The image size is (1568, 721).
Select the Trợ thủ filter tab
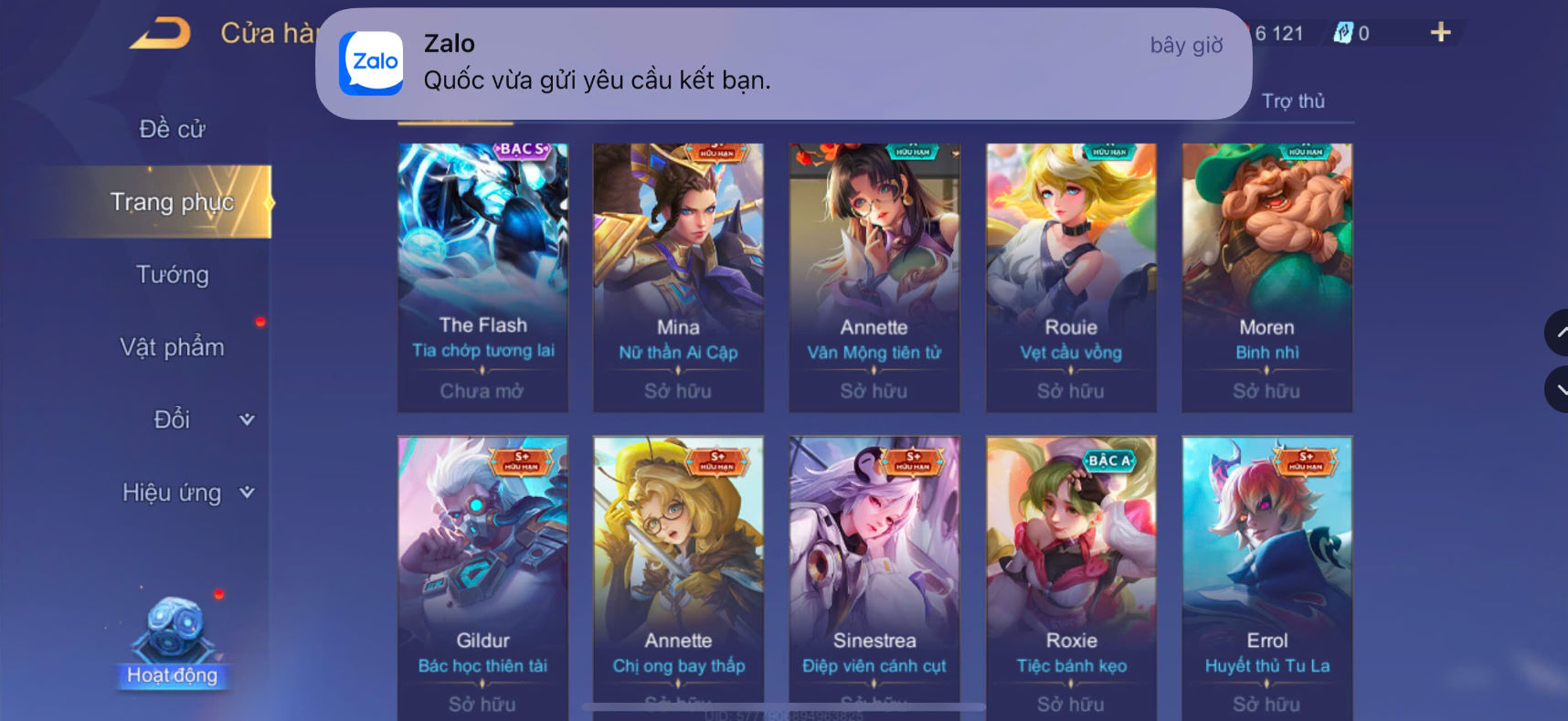[x=1293, y=101]
